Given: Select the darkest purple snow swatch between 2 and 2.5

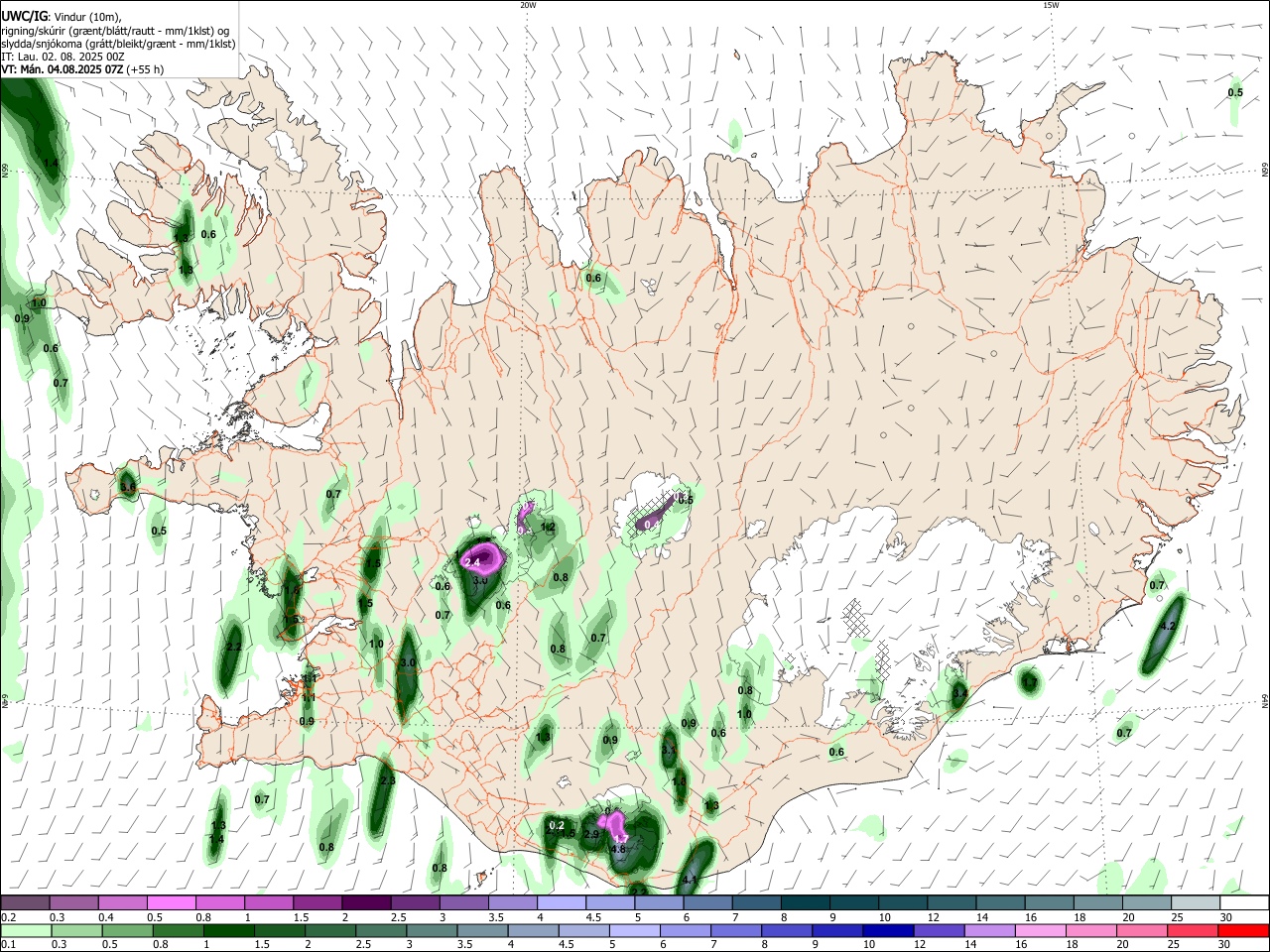Looking at the screenshot, I should click(x=366, y=903).
